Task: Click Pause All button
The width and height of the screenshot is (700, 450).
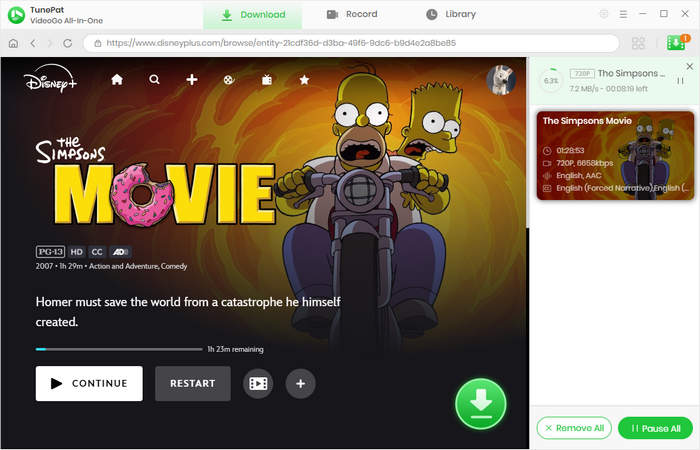Action: pyautogui.click(x=655, y=428)
